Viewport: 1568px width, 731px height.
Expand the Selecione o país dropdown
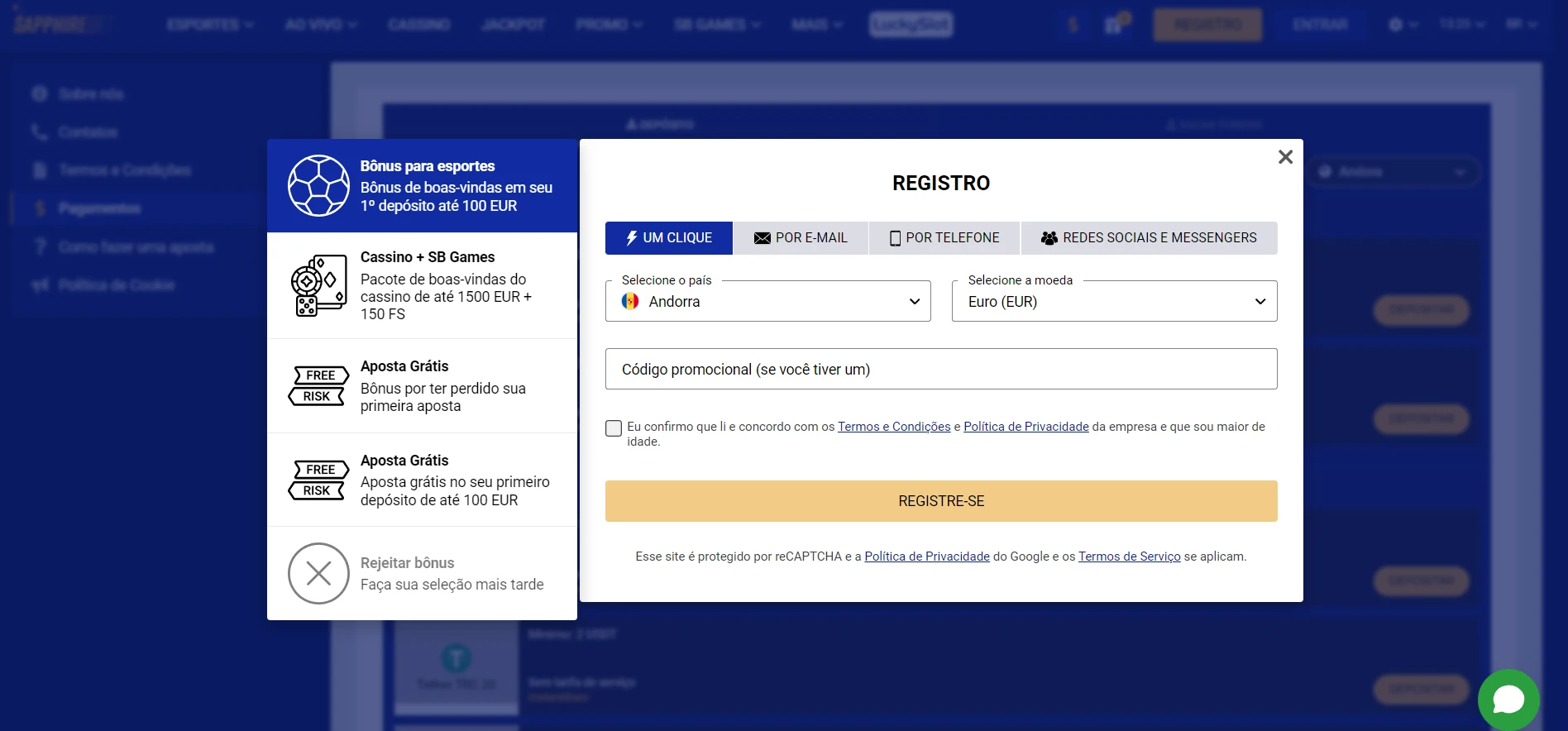pos(768,301)
